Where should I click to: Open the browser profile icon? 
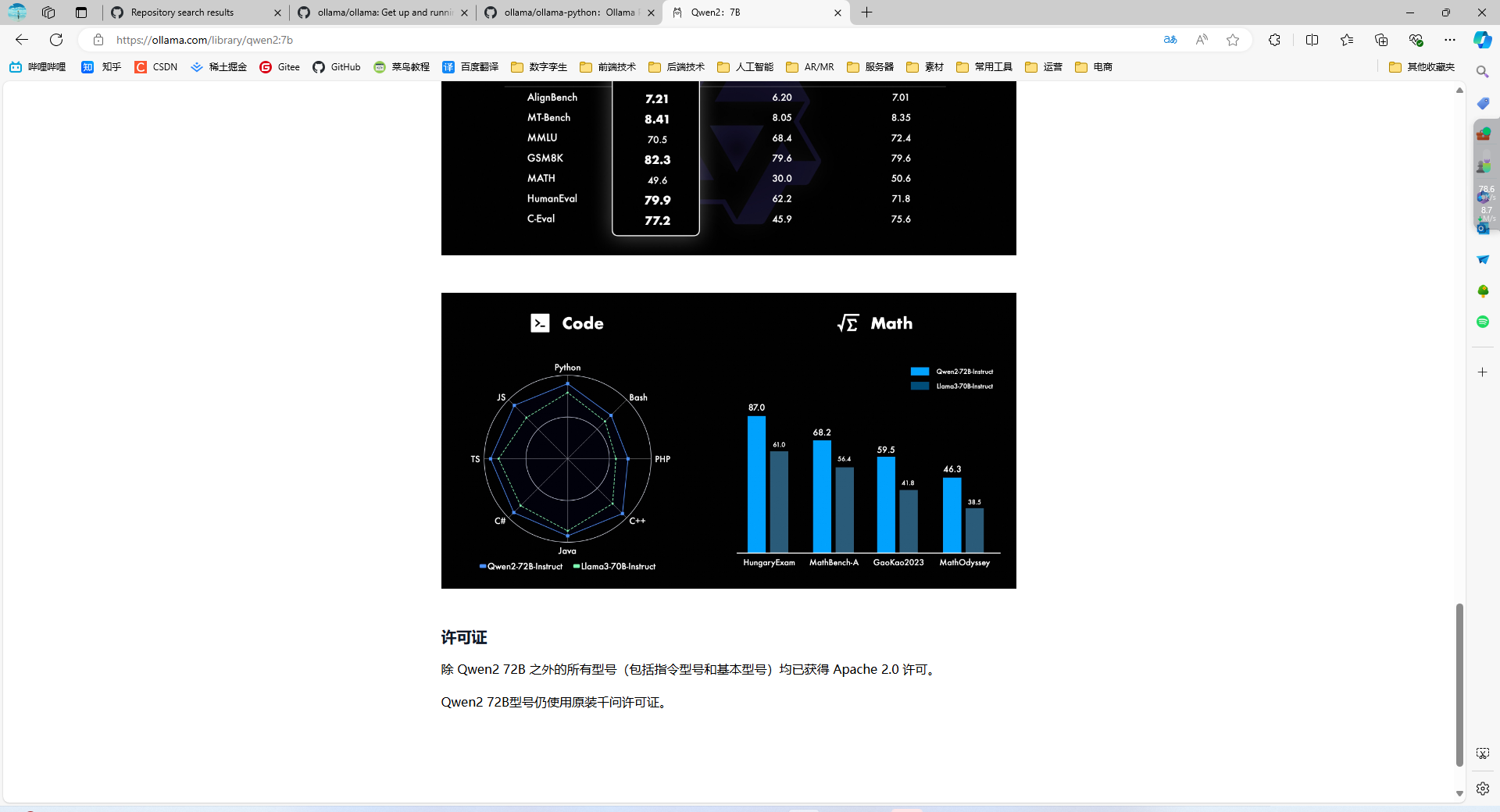tap(17, 12)
